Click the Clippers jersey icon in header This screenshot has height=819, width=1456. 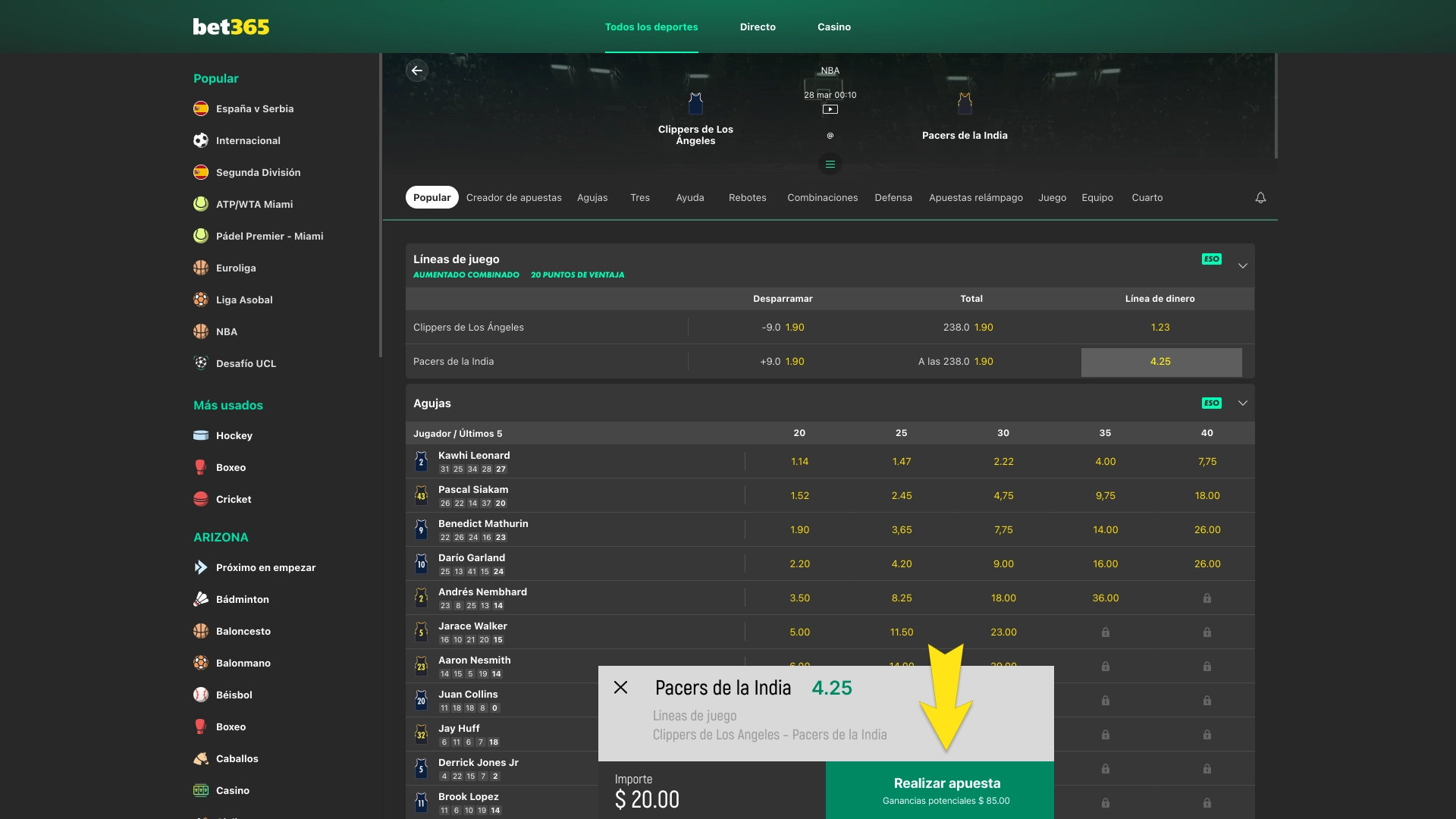(695, 103)
